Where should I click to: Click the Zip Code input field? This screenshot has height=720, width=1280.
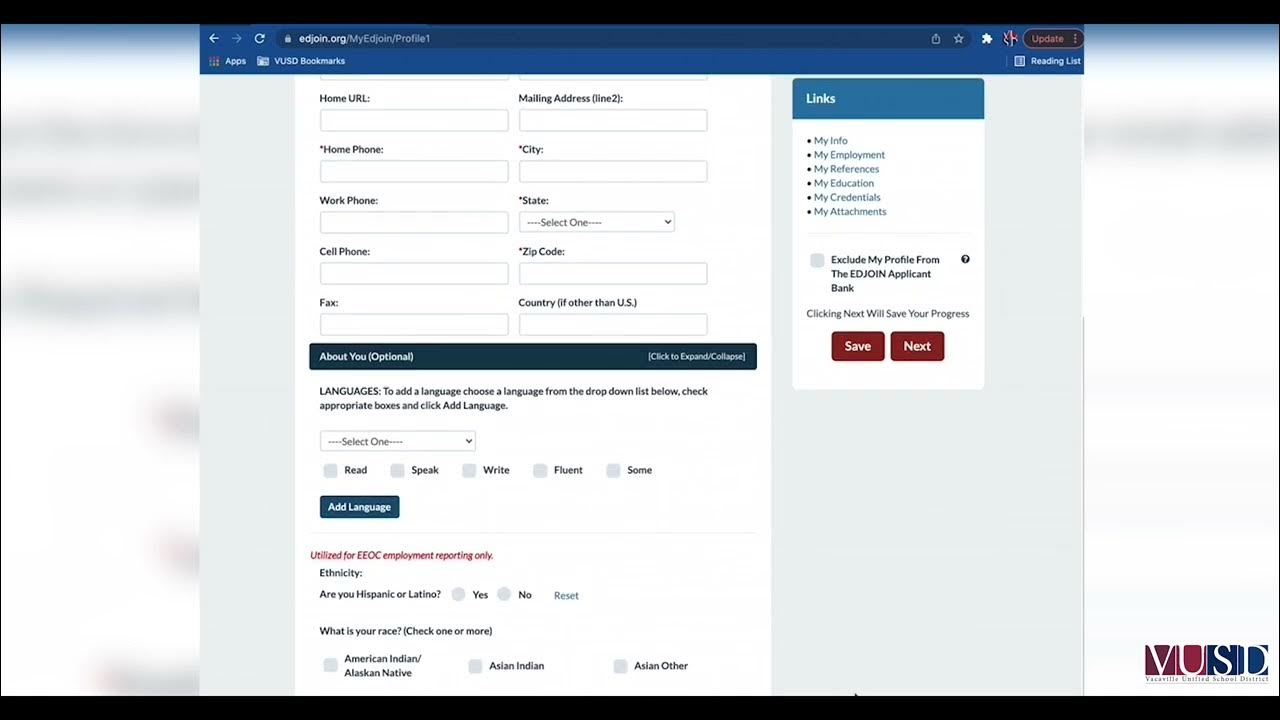pyautogui.click(x=613, y=273)
